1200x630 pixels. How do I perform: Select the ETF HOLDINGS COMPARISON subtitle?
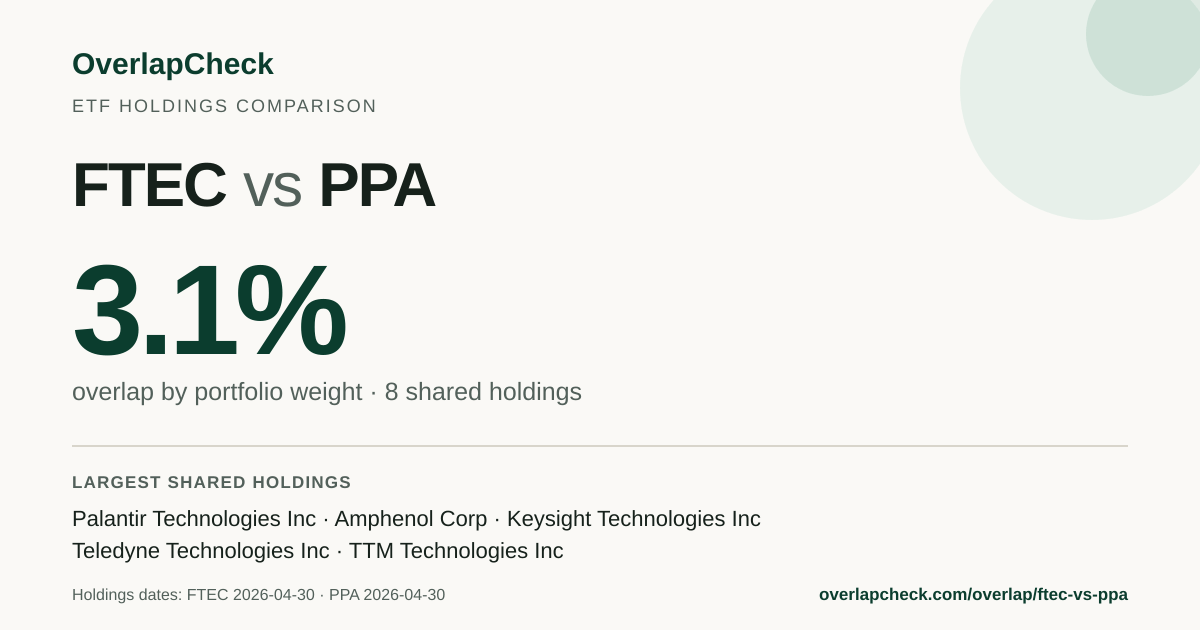click(224, 106)
